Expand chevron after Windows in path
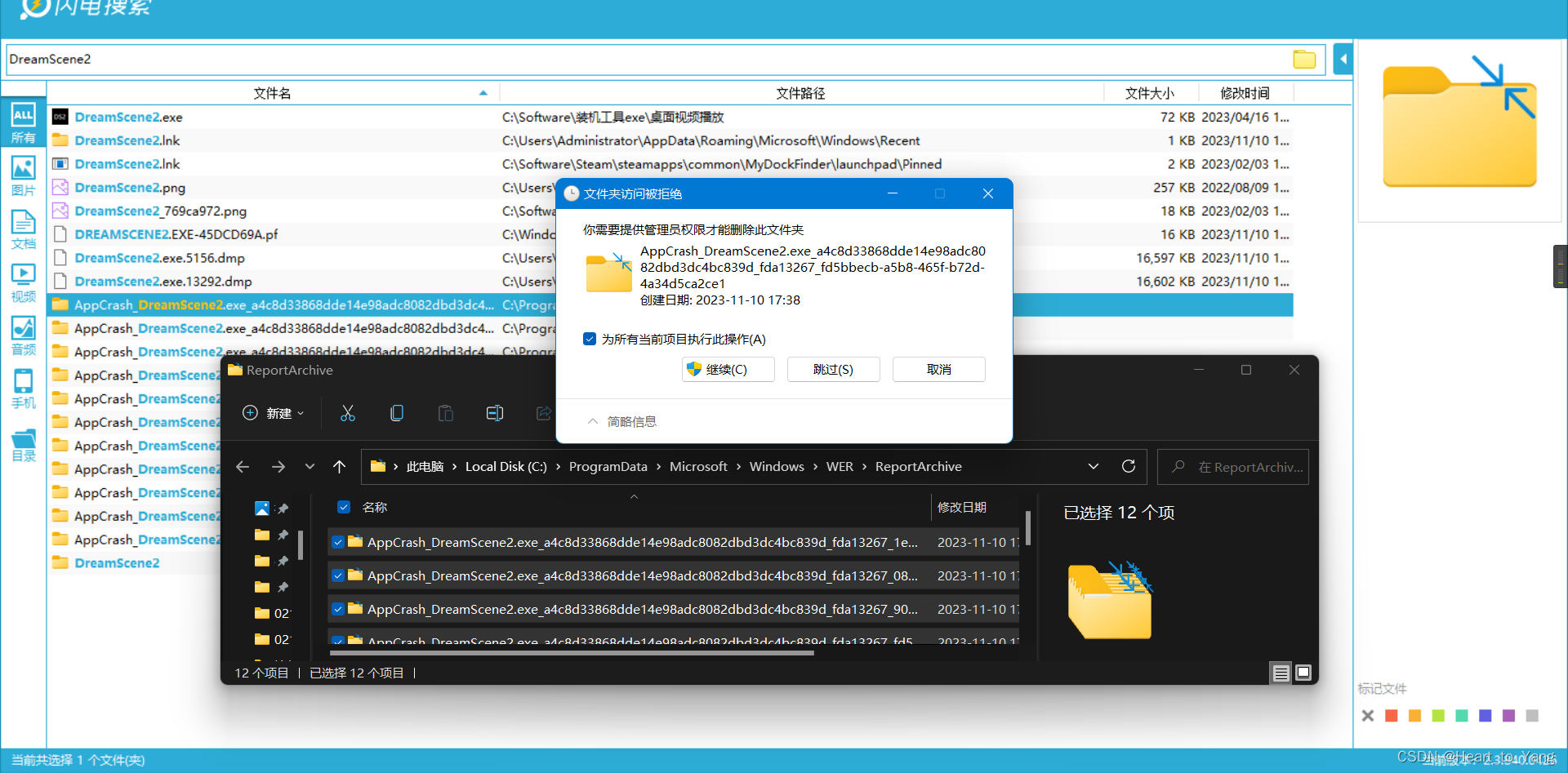Image resolution: width=1568 pixels, height=773 pixels. click(815, 467)
